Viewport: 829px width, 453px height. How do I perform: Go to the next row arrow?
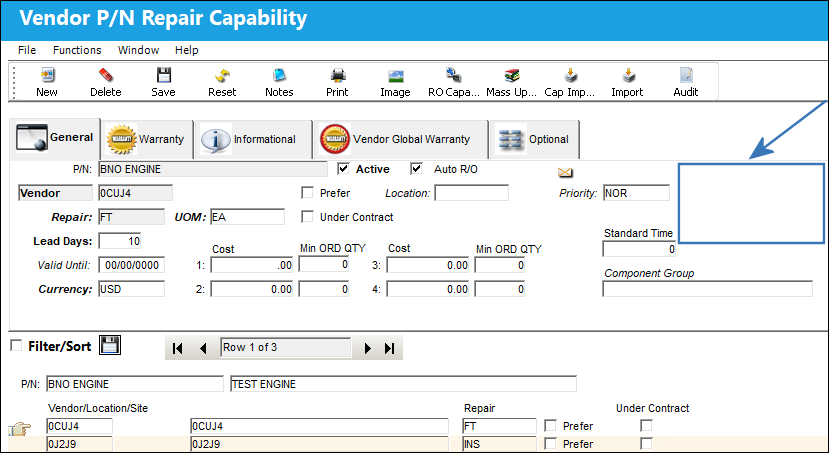tap(367, 348)
